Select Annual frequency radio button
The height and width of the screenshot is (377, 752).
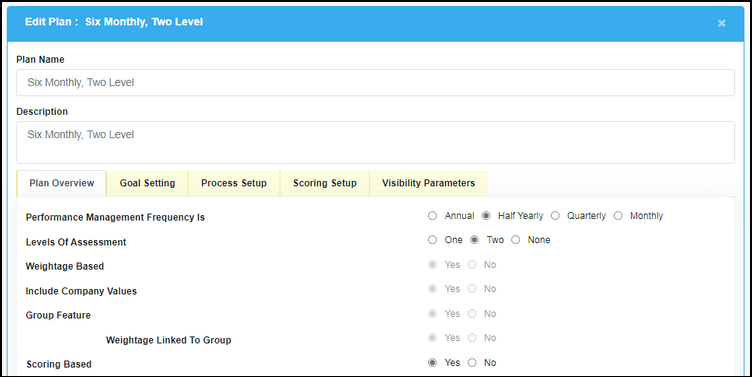click(x=433, y=216)
